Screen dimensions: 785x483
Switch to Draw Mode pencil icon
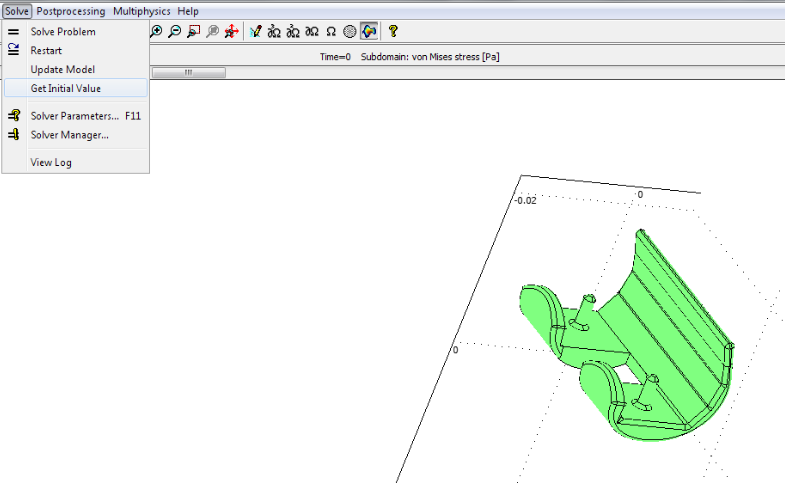tap(255, 32)
